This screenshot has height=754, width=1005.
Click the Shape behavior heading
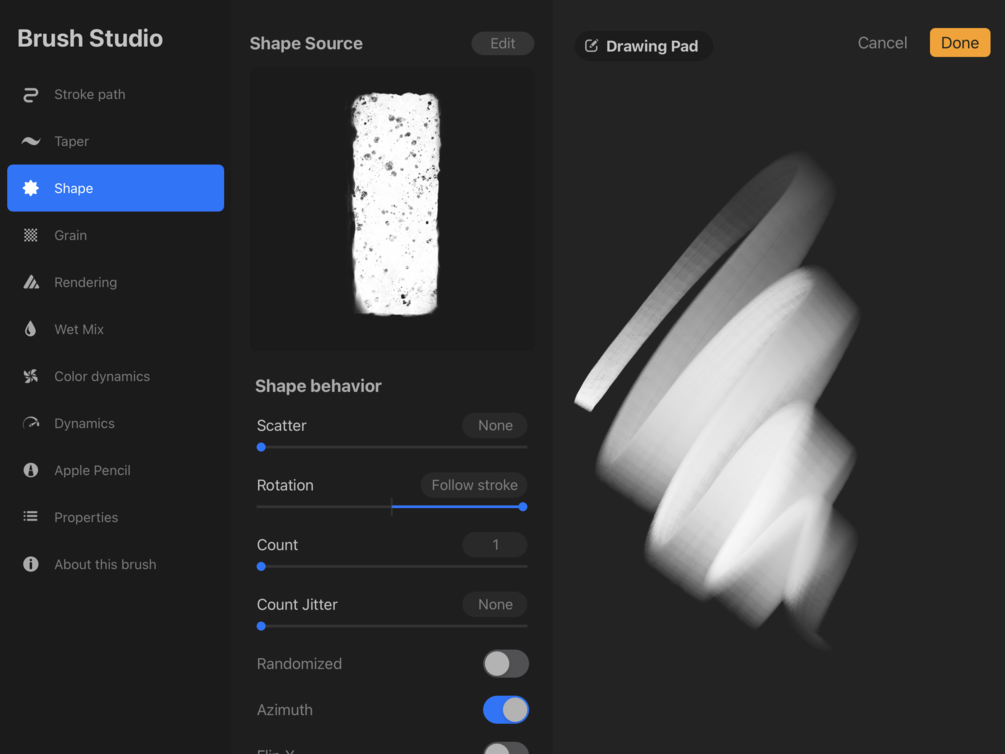[x=318, y=386]
